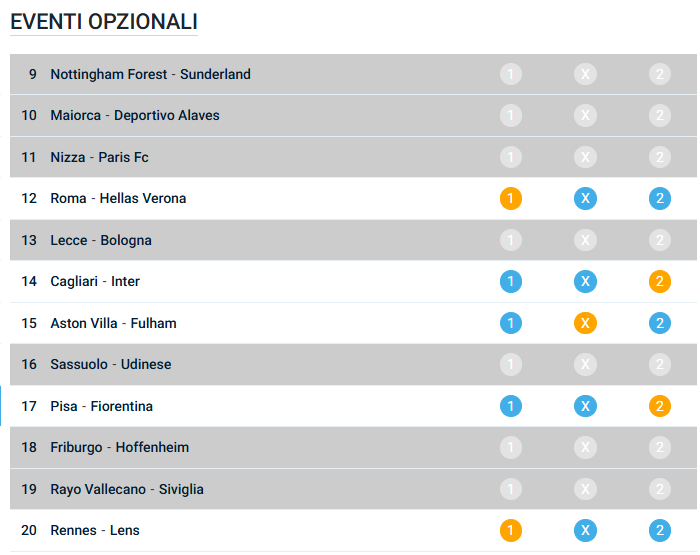
Task: Deselect outcome 1 for Rennes - Lens
Action: click(x=511, y=530)
